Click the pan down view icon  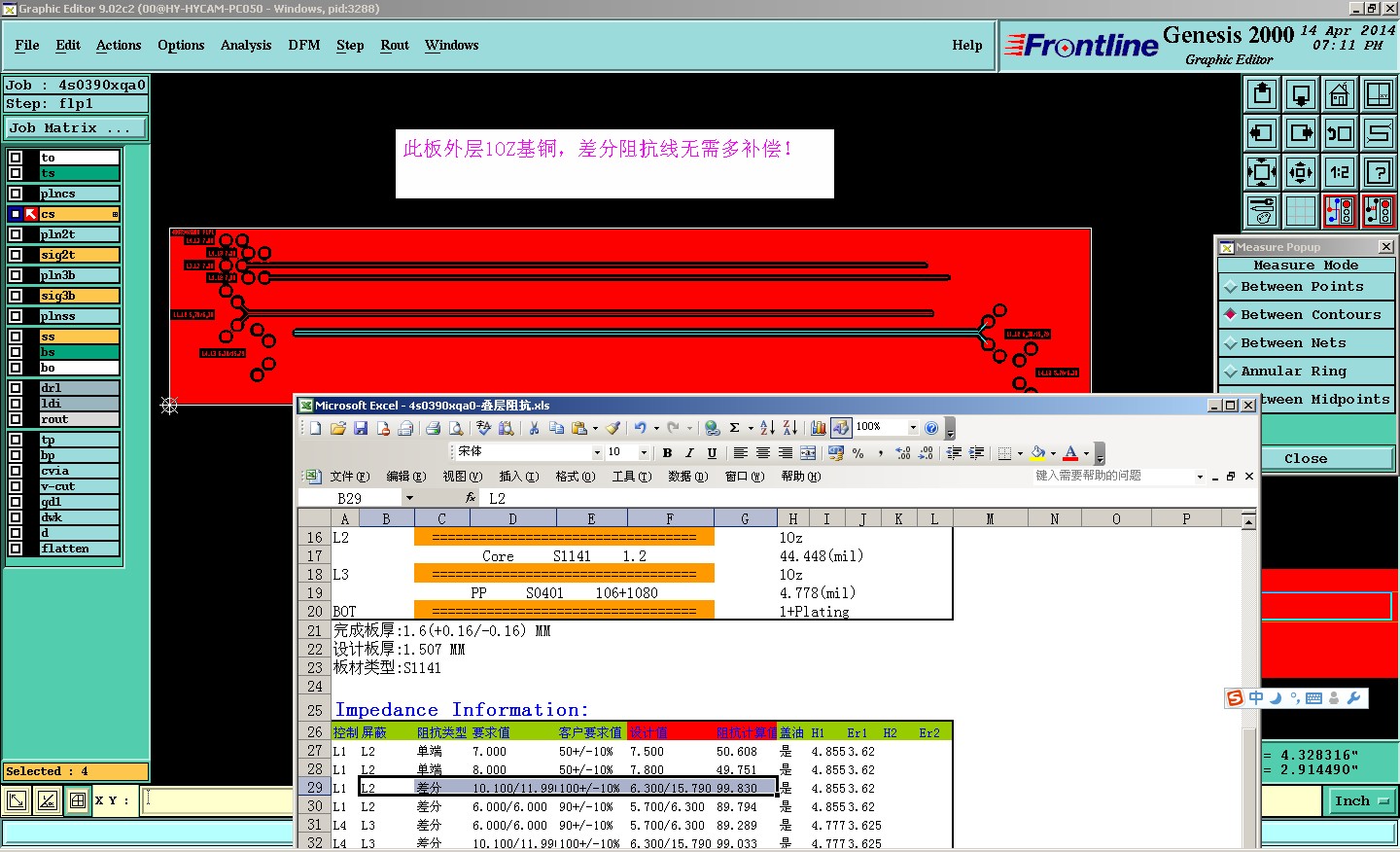pyautogui.click(x=1301, y=94)
